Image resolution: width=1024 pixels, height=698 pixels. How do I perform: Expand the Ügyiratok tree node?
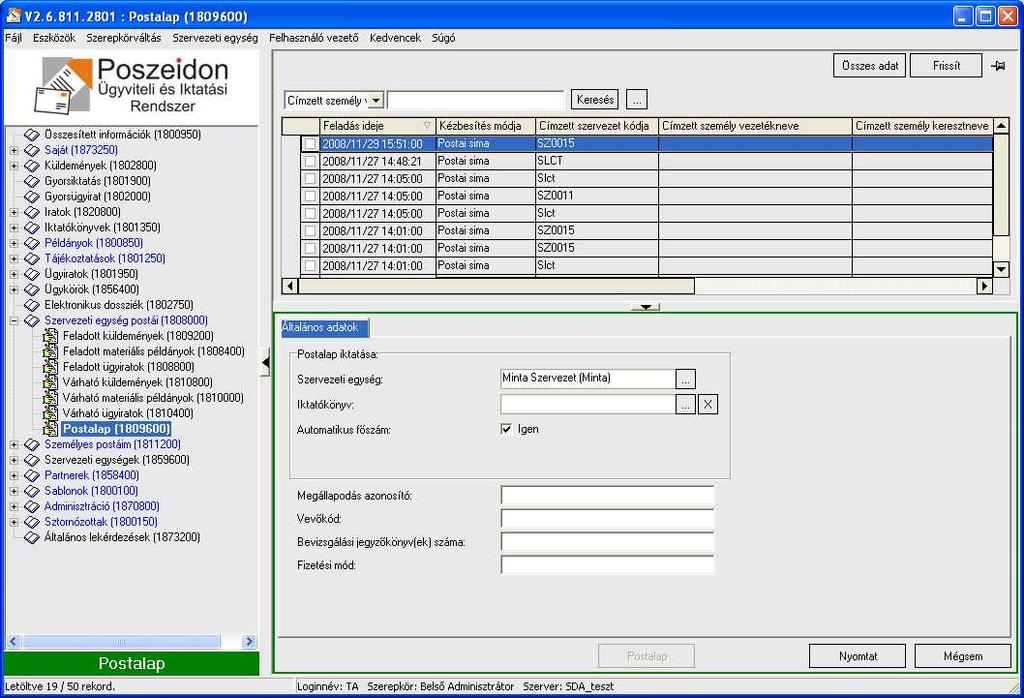[14, 274]
